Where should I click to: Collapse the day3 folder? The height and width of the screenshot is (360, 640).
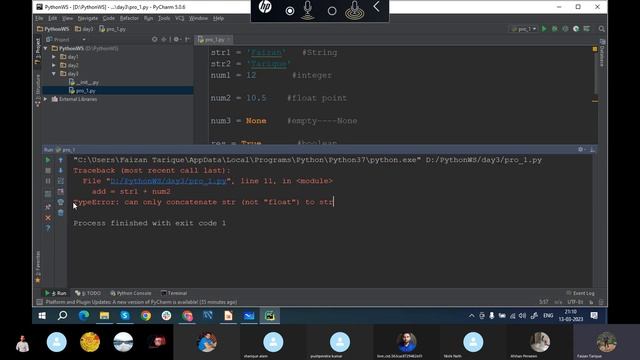[54, 74]
